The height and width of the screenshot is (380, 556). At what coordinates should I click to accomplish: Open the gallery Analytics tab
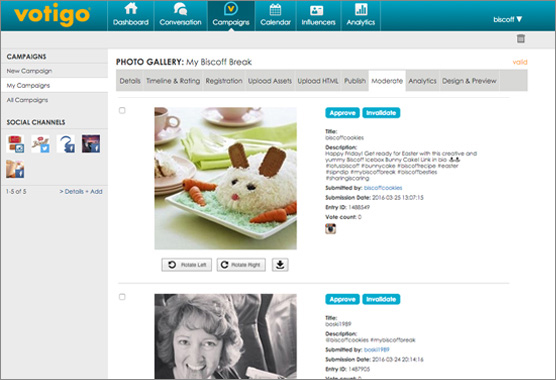(422, 81)
